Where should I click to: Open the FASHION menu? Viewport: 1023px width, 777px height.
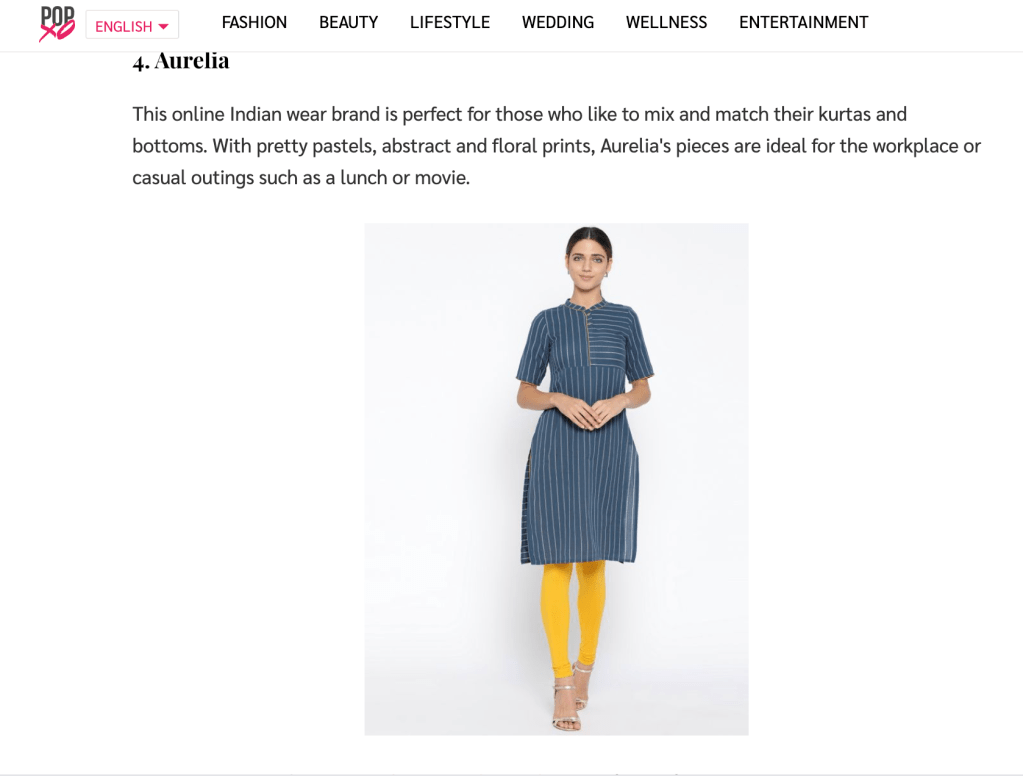tap(254, 22)
